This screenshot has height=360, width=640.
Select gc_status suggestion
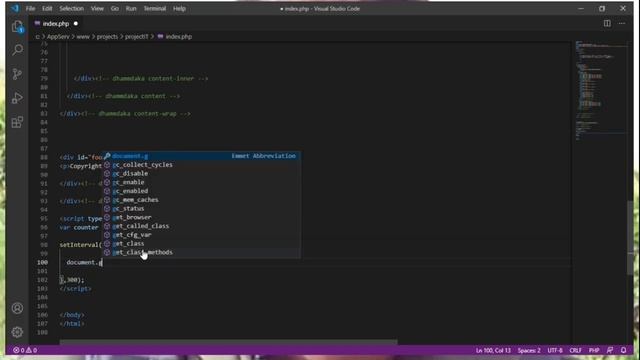pyautogui.click(x=201, y=209)
